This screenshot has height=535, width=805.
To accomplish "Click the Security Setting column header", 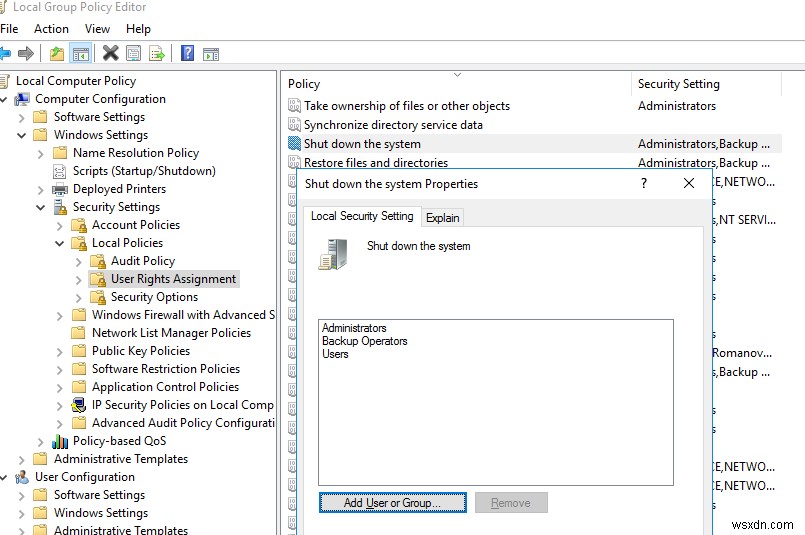I will coord(706,84).
